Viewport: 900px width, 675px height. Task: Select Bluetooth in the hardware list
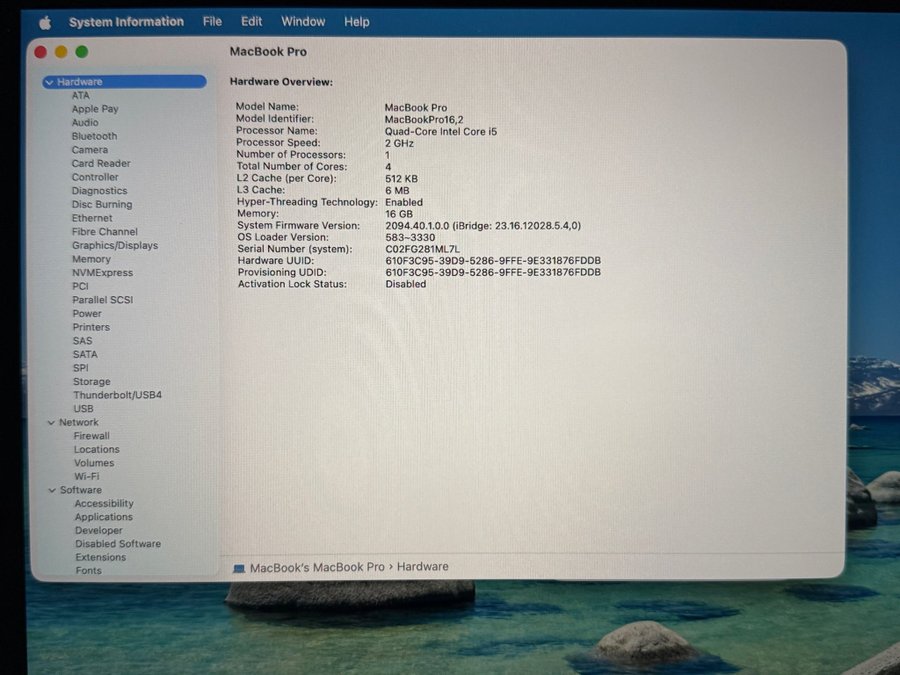[x=94, y=136]
